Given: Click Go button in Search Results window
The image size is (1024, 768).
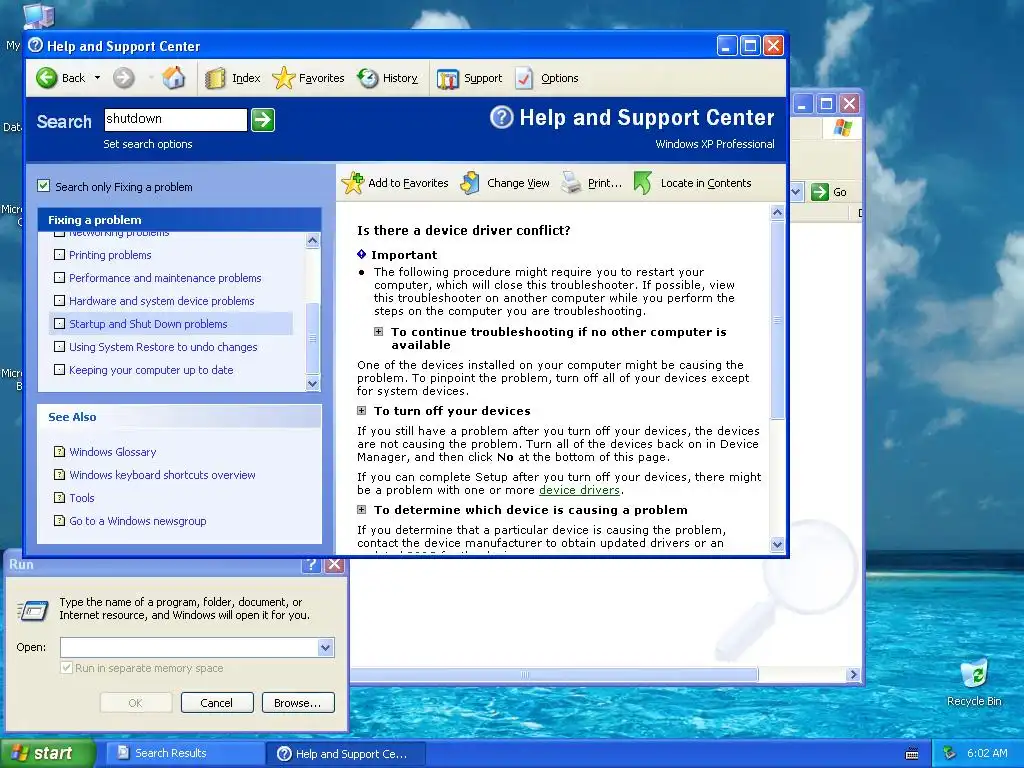Looking at the screenshot, I should pos(830,192).
